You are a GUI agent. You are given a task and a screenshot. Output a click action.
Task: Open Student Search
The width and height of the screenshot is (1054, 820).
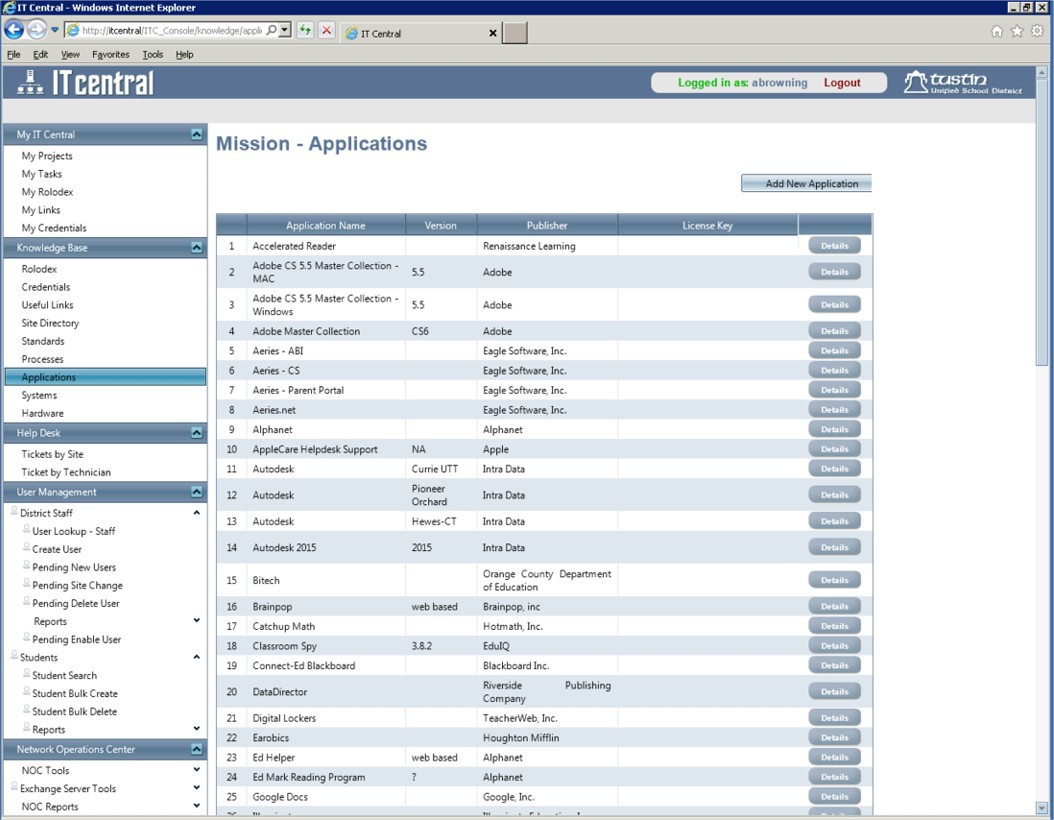pos(65,675)
